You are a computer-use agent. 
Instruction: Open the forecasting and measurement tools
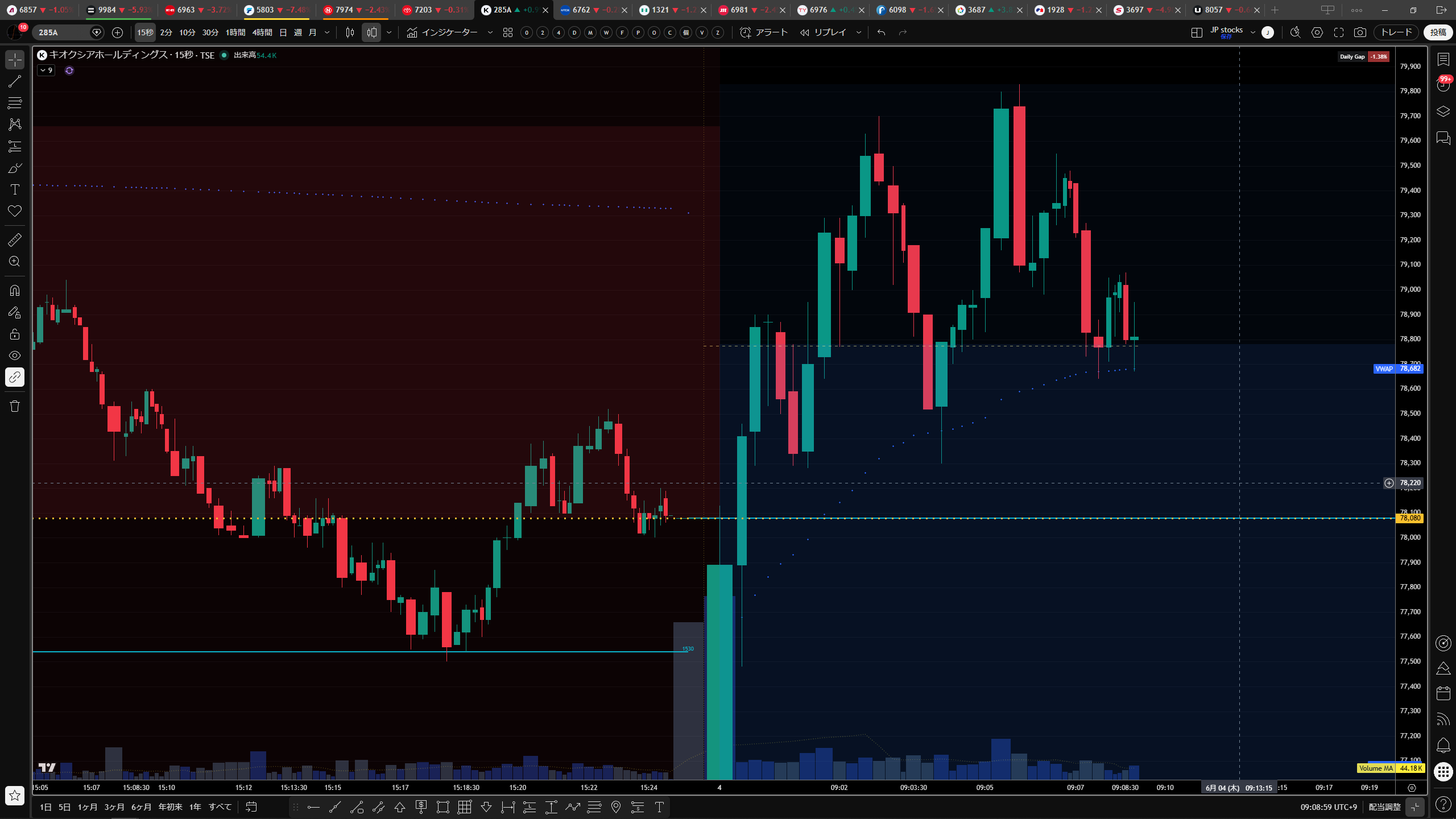(15, 146)
